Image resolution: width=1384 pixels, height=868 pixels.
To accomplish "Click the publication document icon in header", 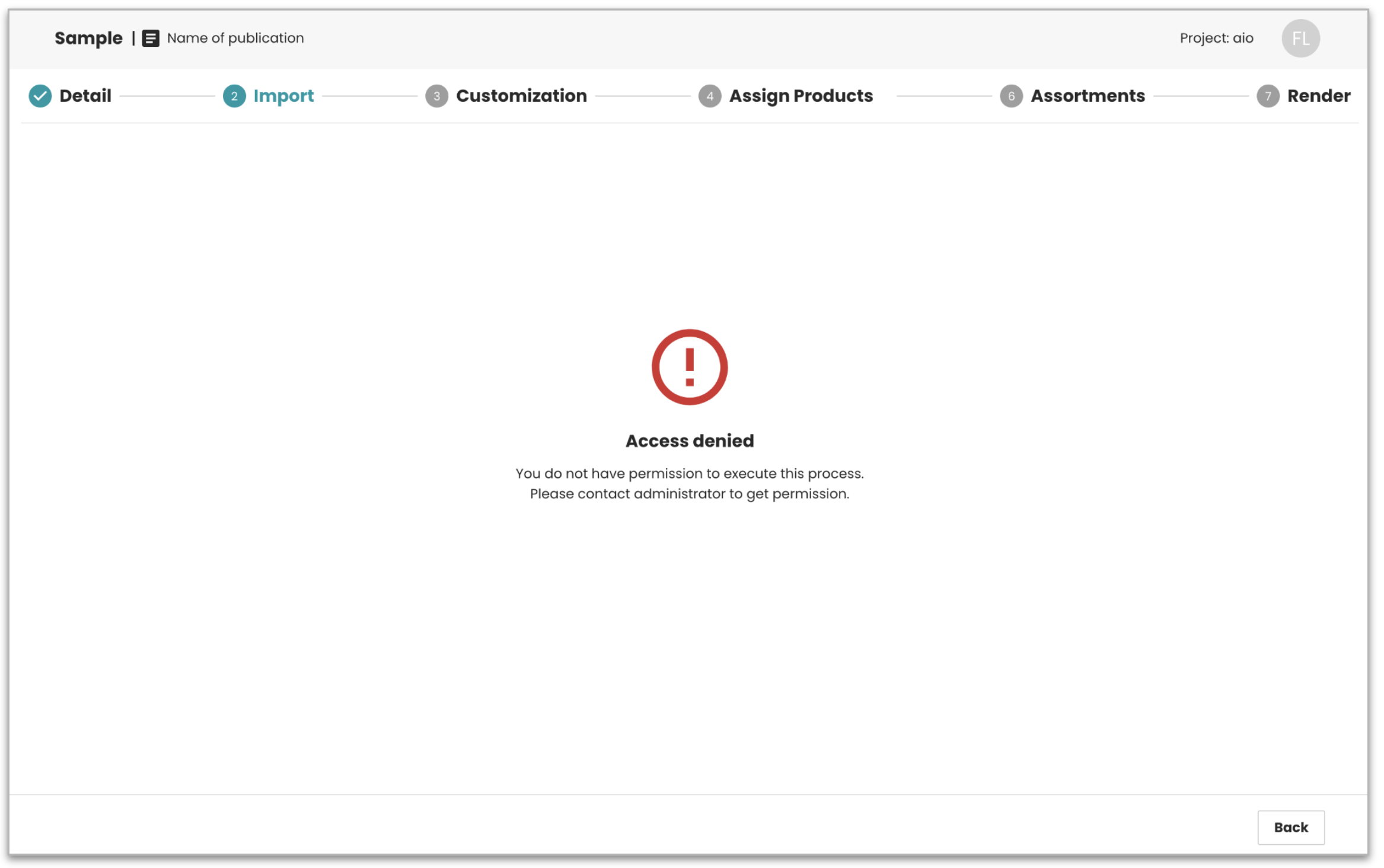I will pyautogui.click(x=151, y=39).
